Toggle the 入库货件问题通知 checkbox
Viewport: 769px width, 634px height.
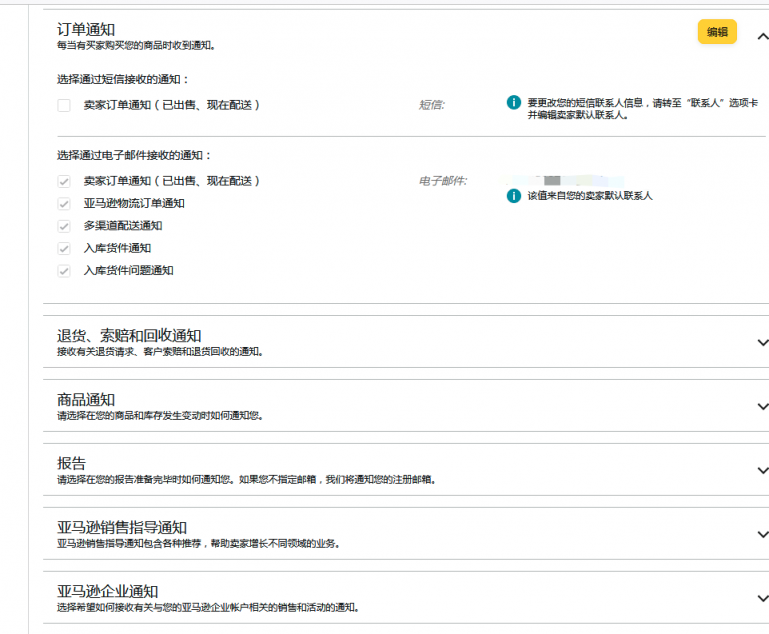[64, 270]
